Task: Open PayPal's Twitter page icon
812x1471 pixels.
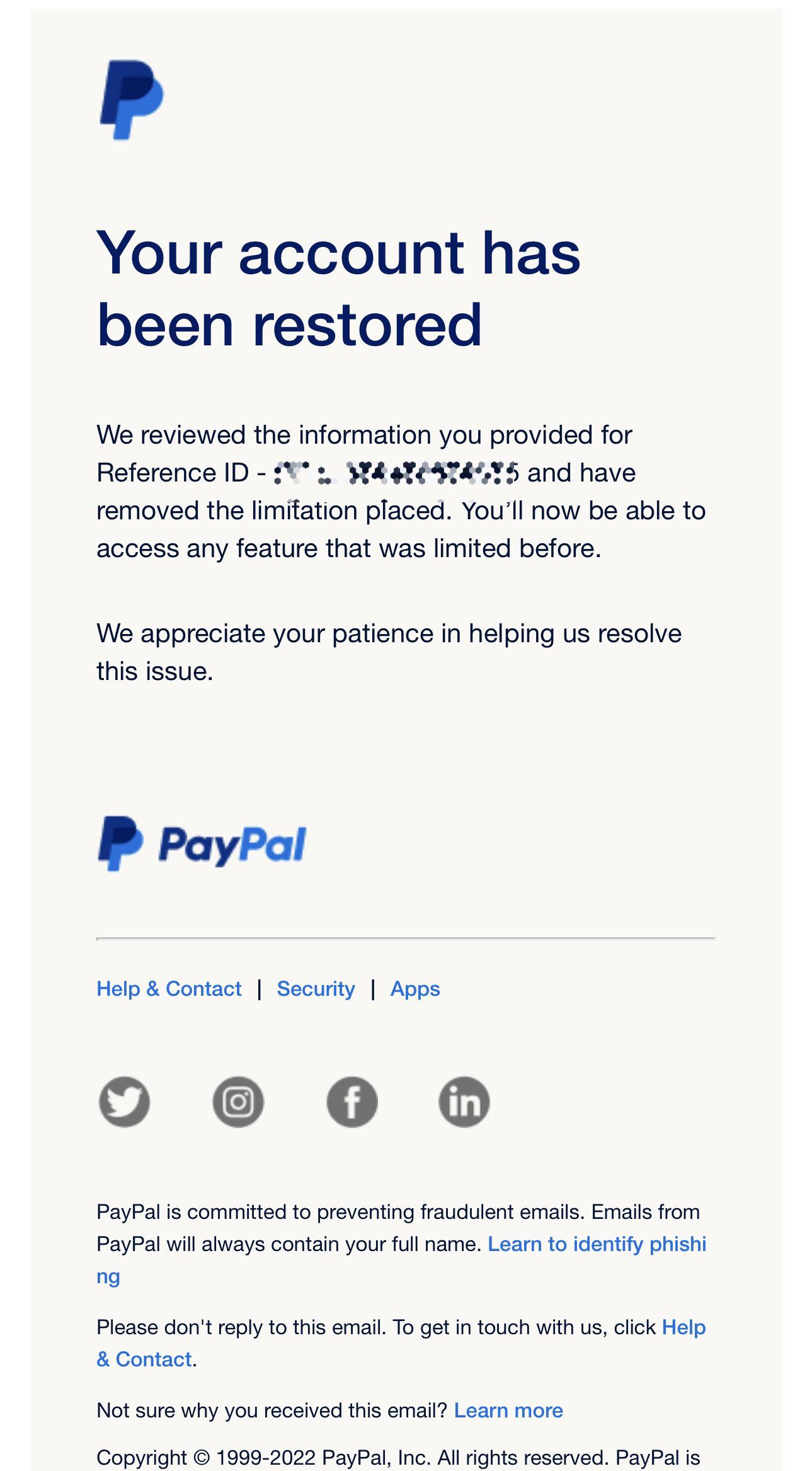Action: [125, 1101]
